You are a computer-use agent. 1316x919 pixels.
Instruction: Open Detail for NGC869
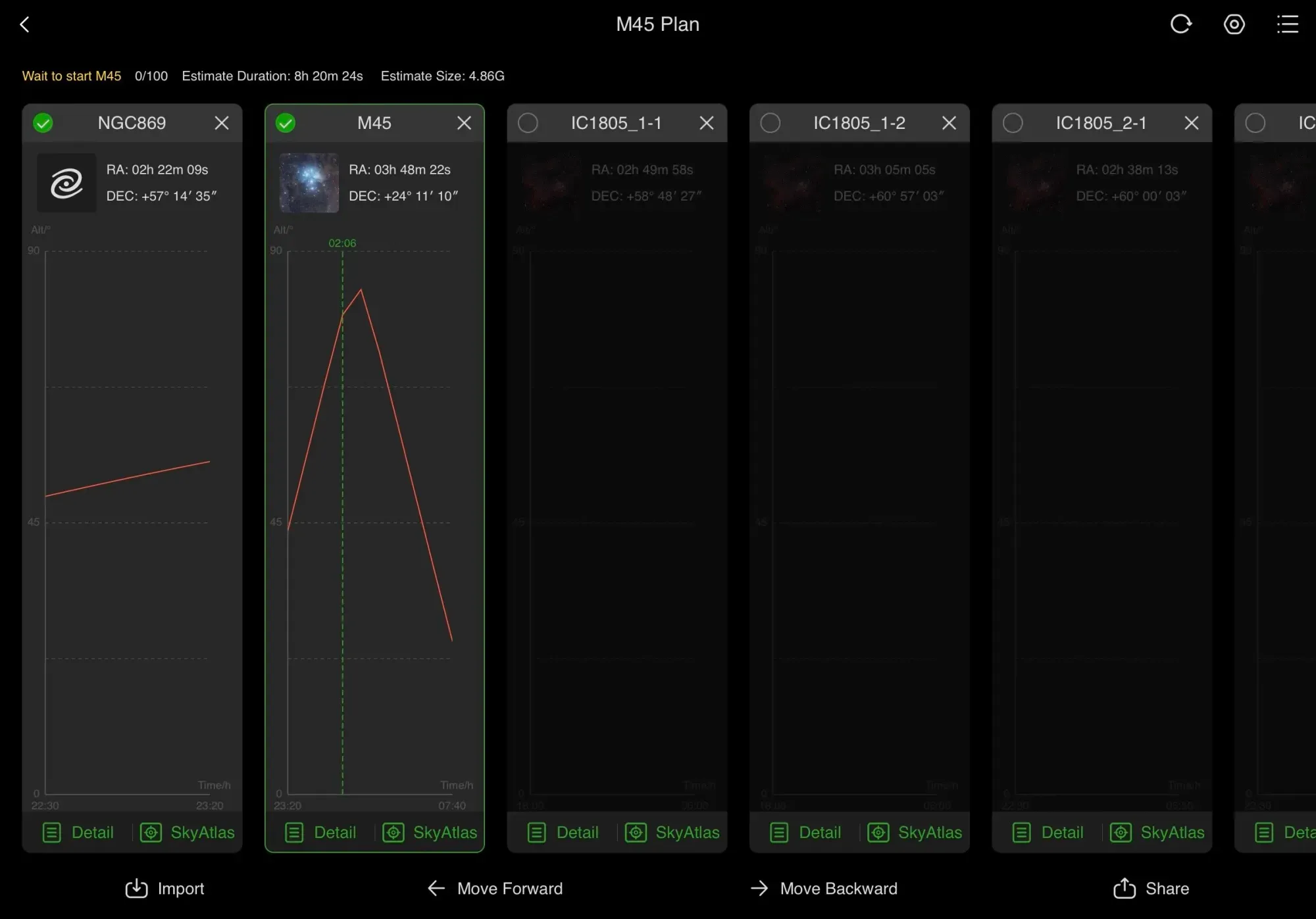click(79, 832)
